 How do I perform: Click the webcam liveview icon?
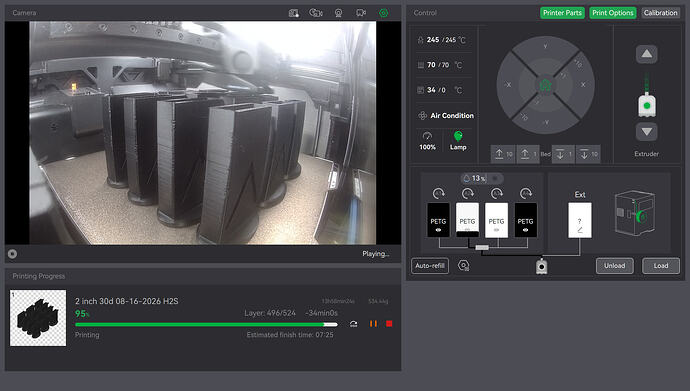[338, 13]
